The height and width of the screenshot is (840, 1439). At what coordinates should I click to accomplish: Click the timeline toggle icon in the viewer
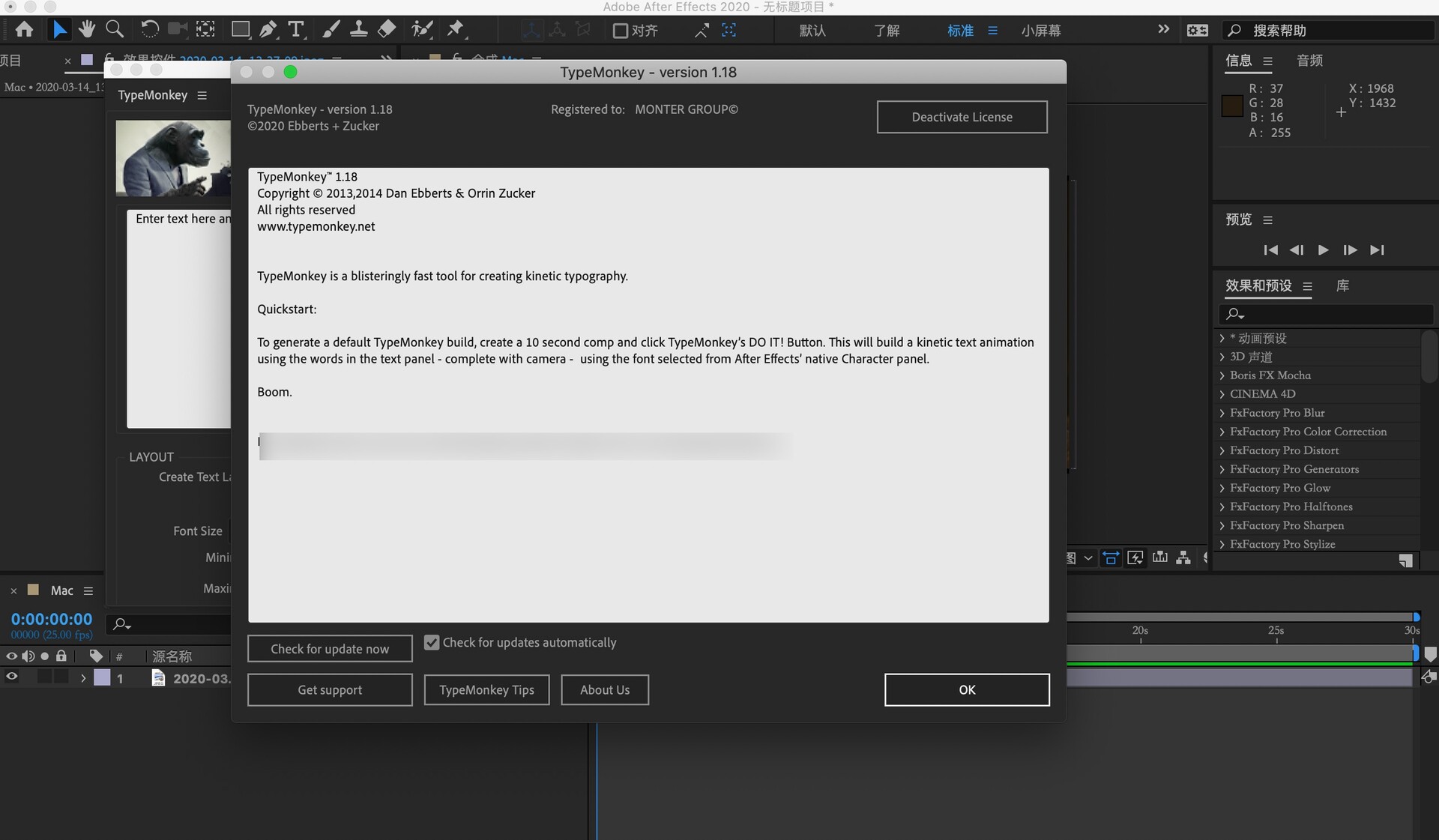1160,558
